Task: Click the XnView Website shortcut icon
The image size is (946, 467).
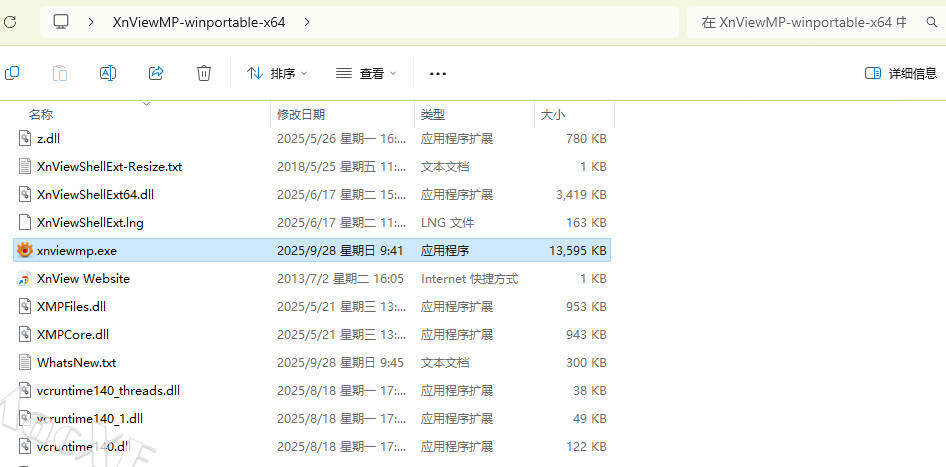Action: click(x=24, y=279)
